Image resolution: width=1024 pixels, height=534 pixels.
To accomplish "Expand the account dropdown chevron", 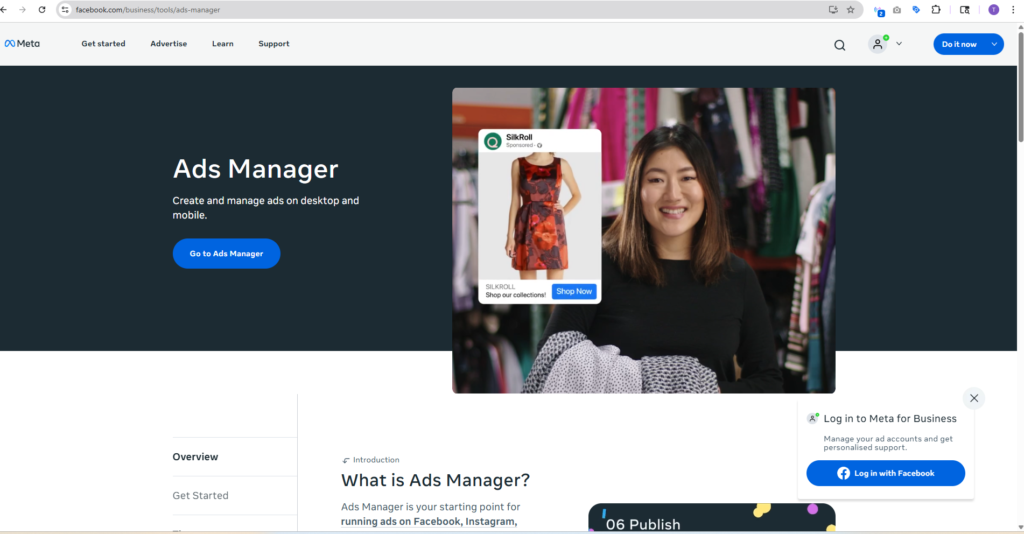I will coord(899,44).
